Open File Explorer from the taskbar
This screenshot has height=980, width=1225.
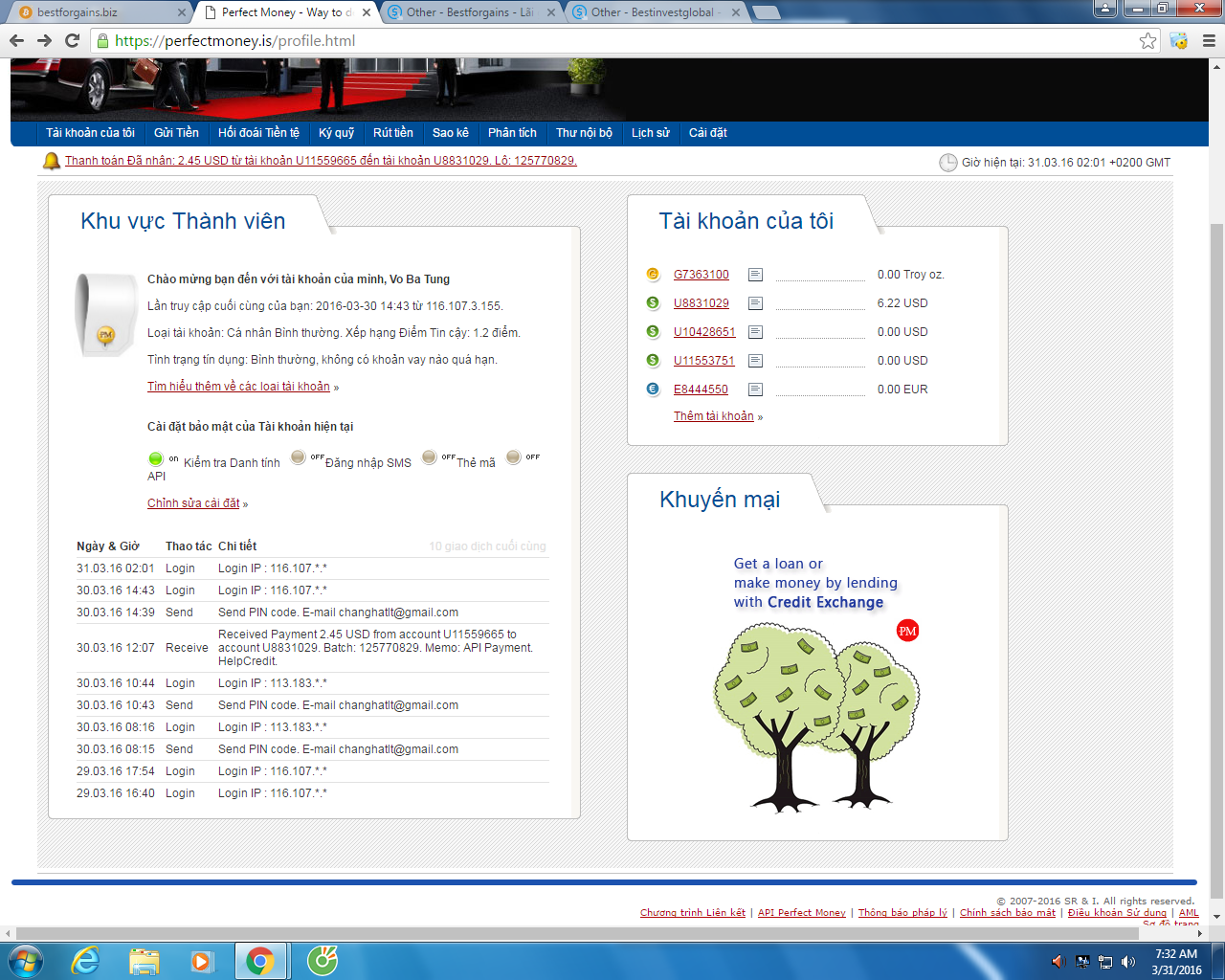144,960
